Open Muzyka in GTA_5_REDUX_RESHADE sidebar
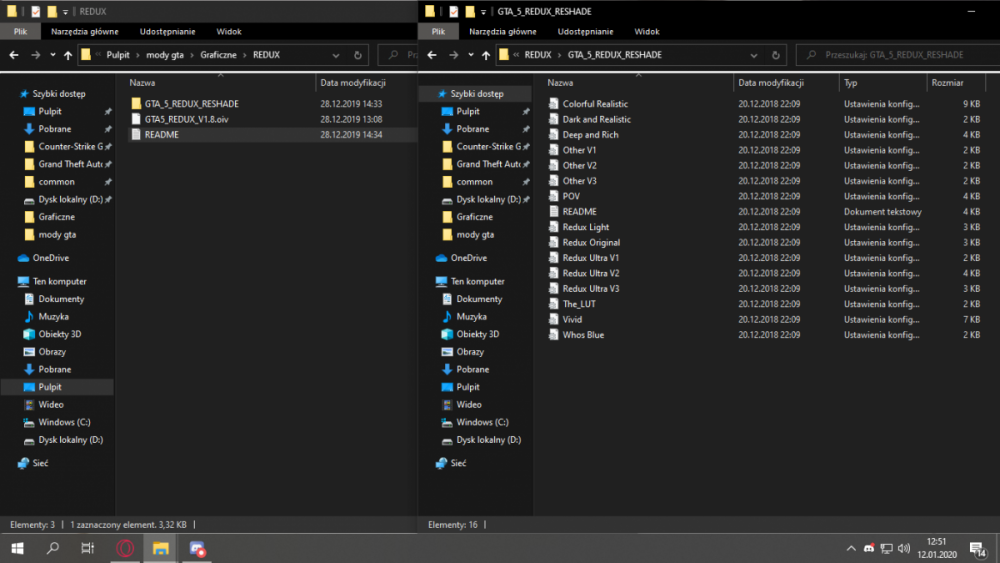Screen dimensions: 1000x563 point(471,317)
